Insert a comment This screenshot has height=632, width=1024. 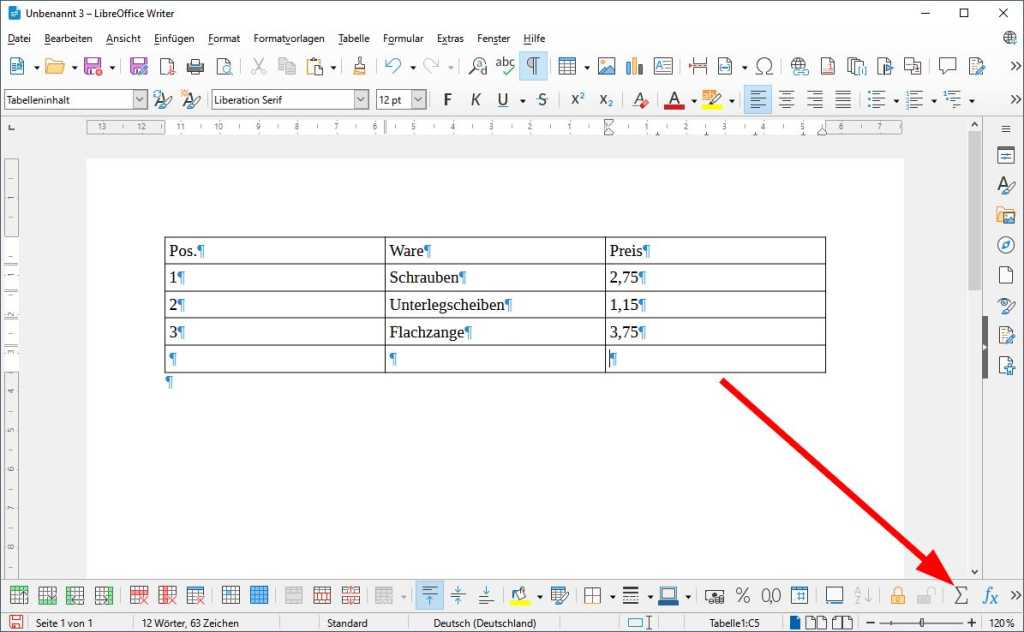pos(947,67)
